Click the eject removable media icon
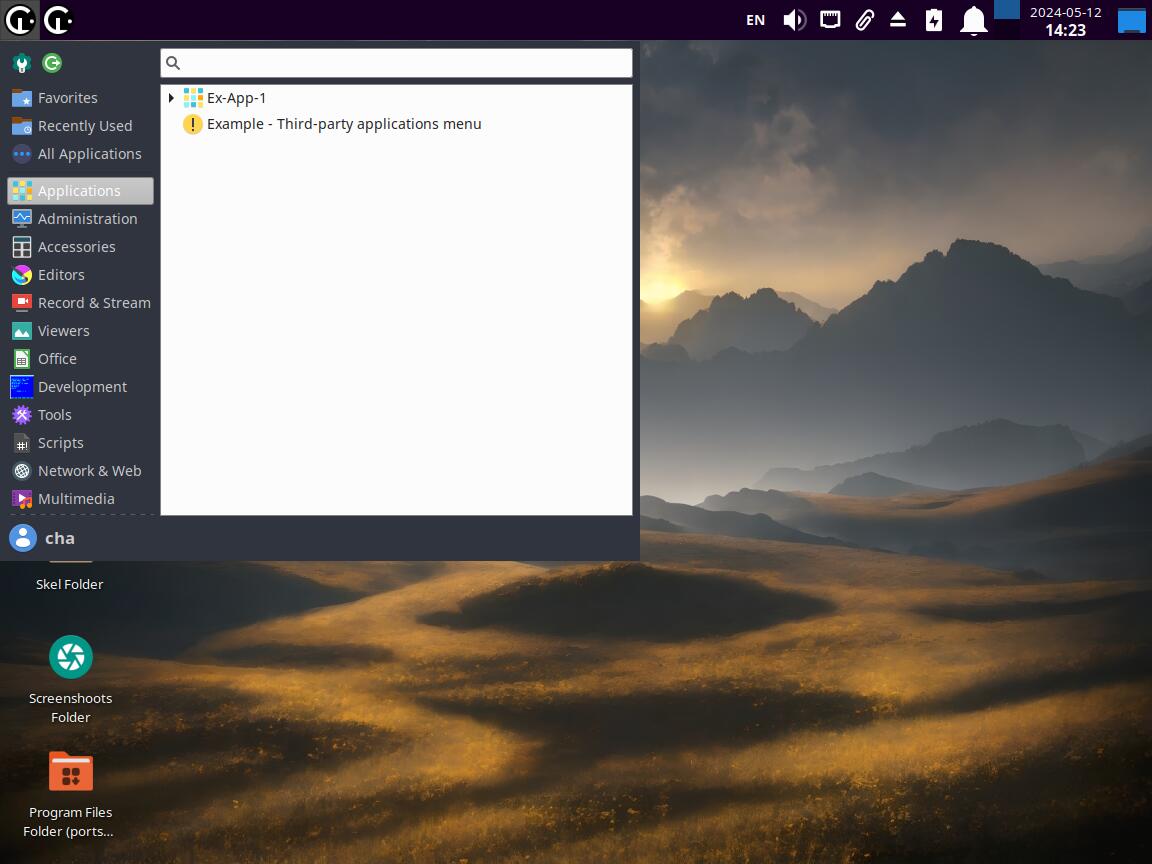The image size is (1152, 864). tap(898, 20)
